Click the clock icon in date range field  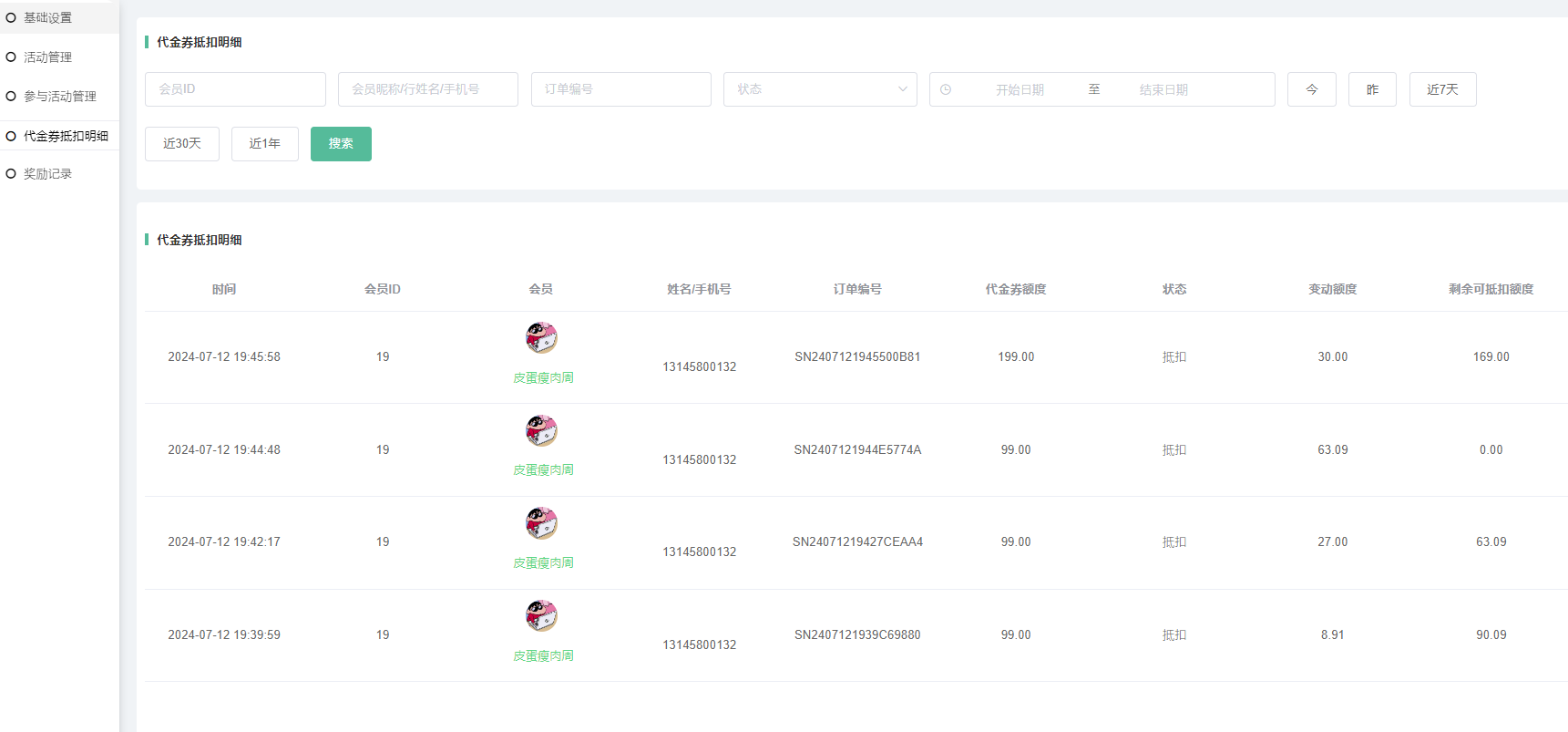pyautogui.click(x=946, y=89)
